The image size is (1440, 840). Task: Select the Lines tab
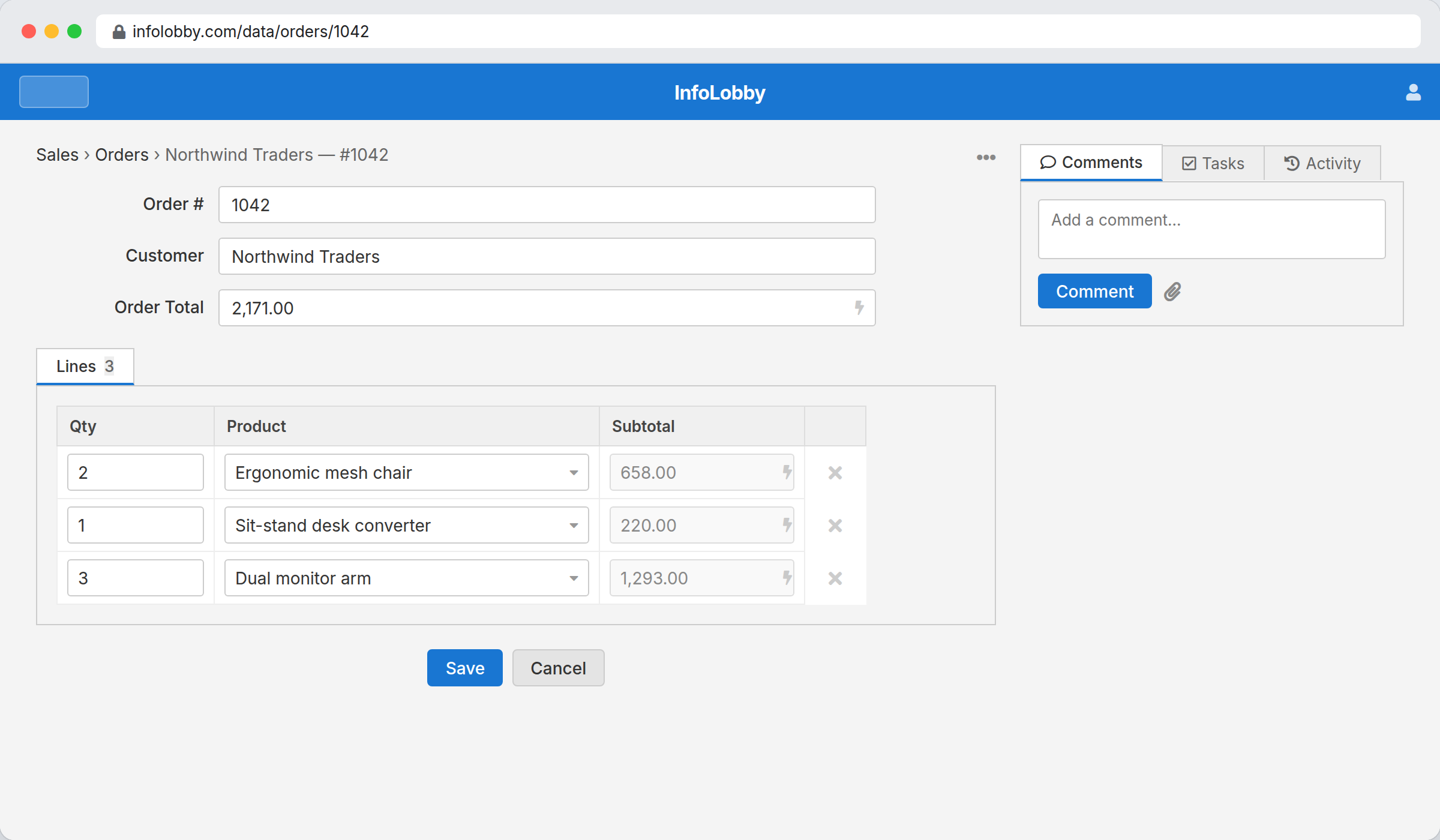[85, 366]
